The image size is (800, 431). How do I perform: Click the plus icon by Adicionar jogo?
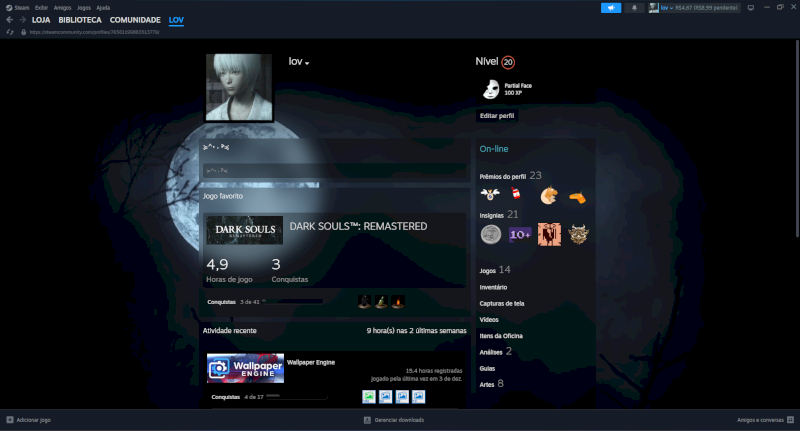(10, 420)
